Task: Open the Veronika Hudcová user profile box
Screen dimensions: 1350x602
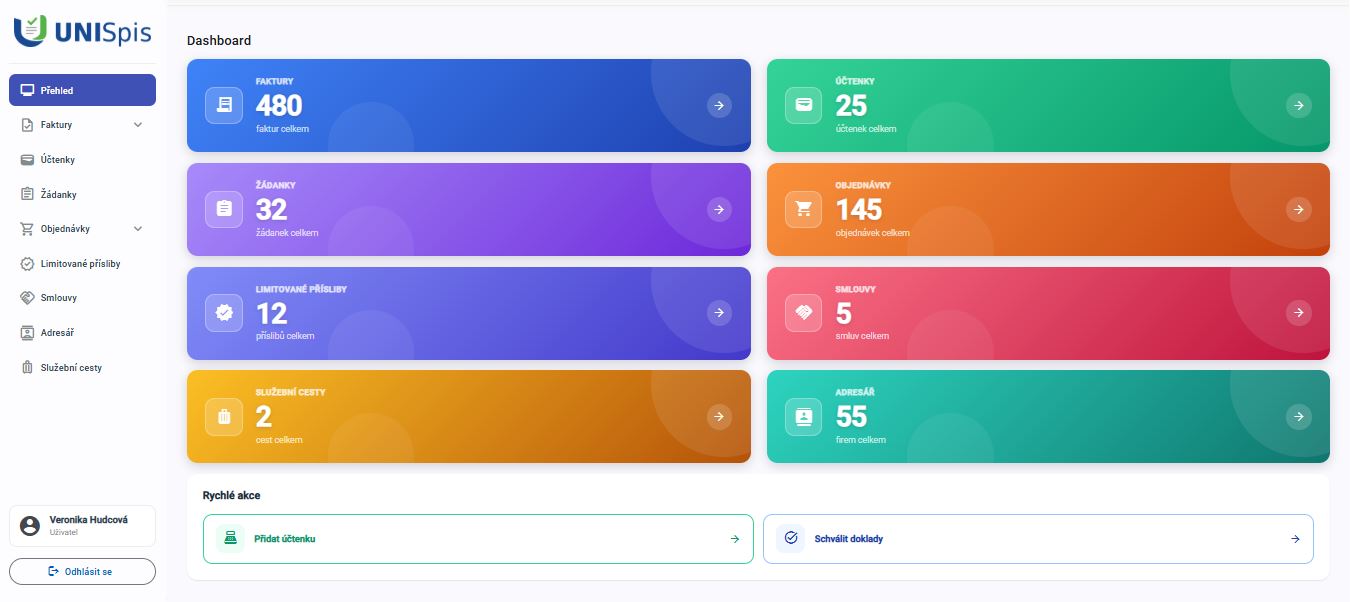Action: coord(82,526)
